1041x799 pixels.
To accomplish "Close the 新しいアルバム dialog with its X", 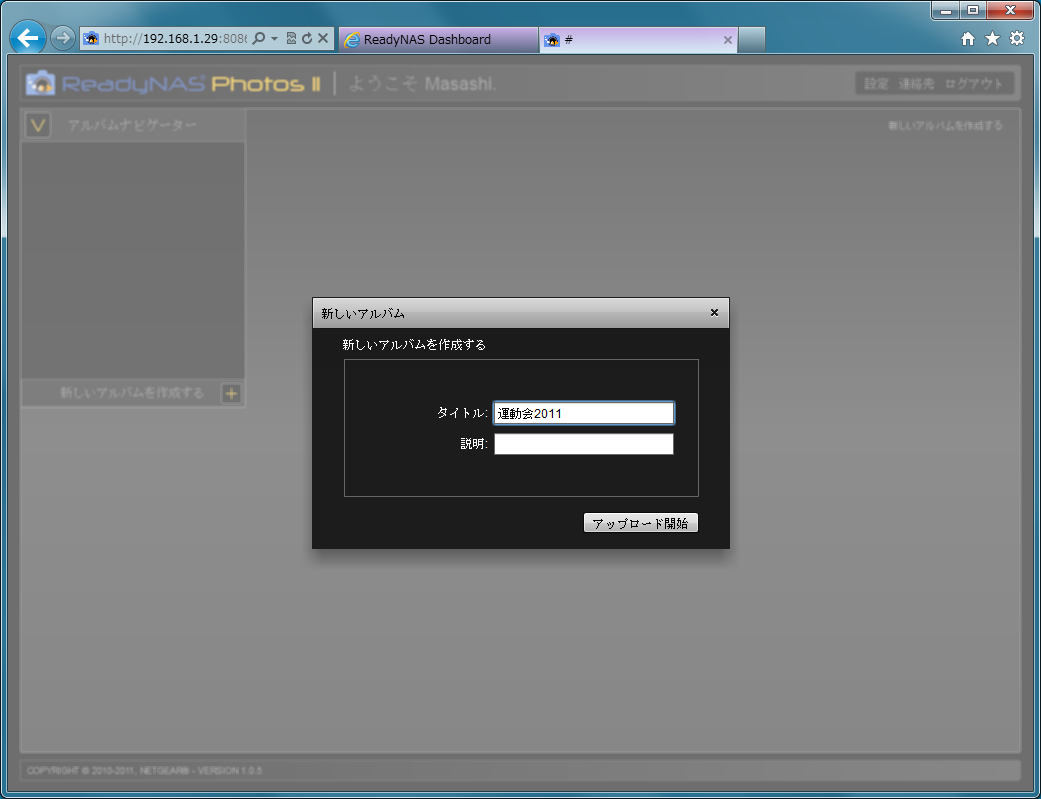I will (x=714, y=312).
